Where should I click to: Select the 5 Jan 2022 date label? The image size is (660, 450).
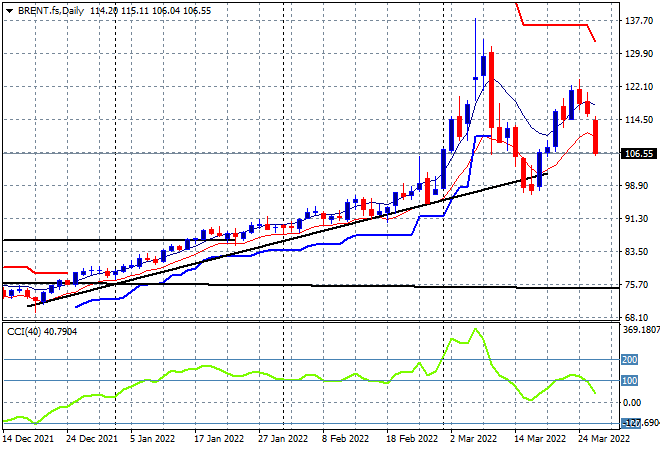(152, 439)
